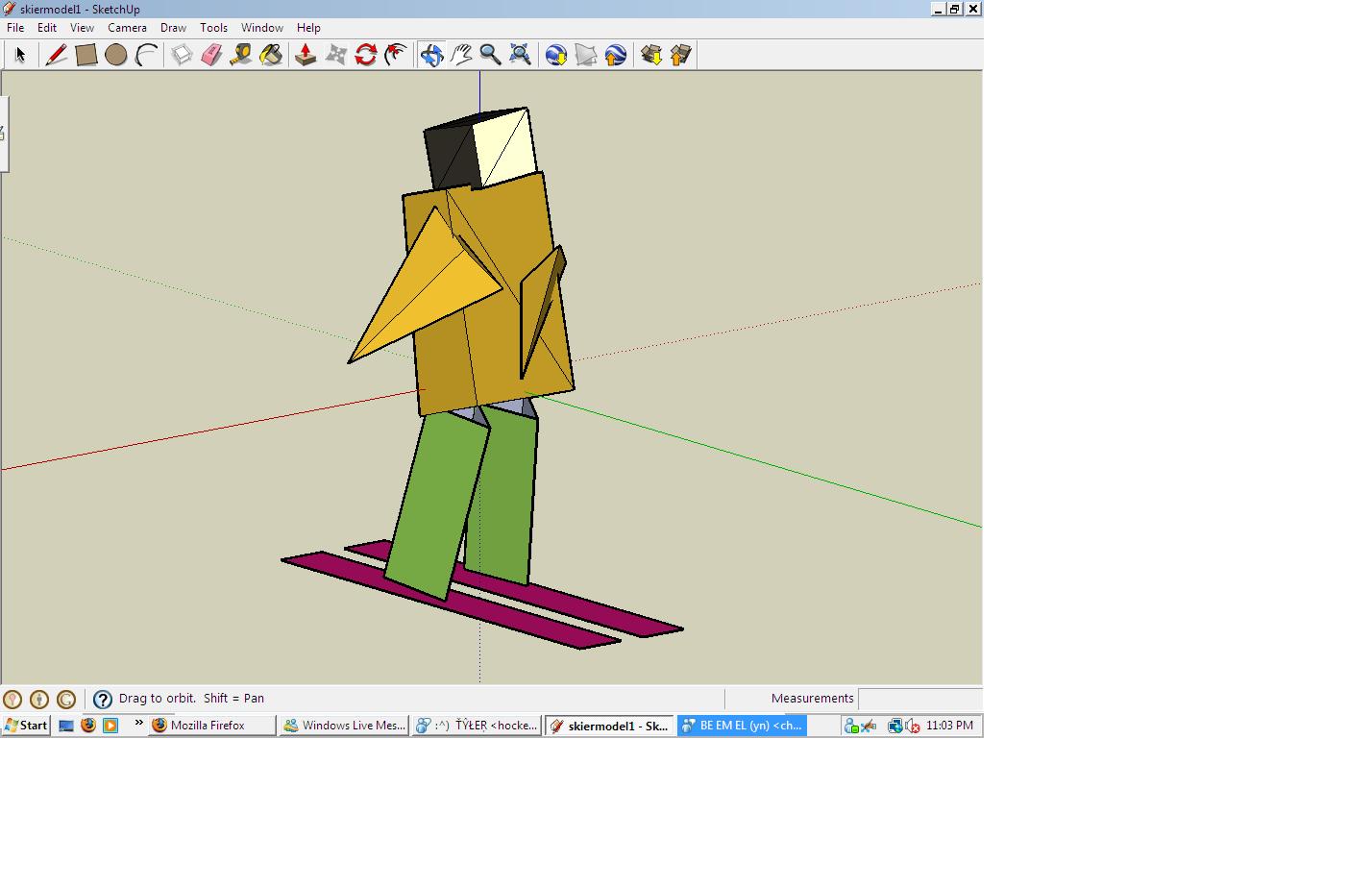The height and width of the screenshot is (887, 1372).
Task: Activate the Rotate tool
Action: (365, 55)
